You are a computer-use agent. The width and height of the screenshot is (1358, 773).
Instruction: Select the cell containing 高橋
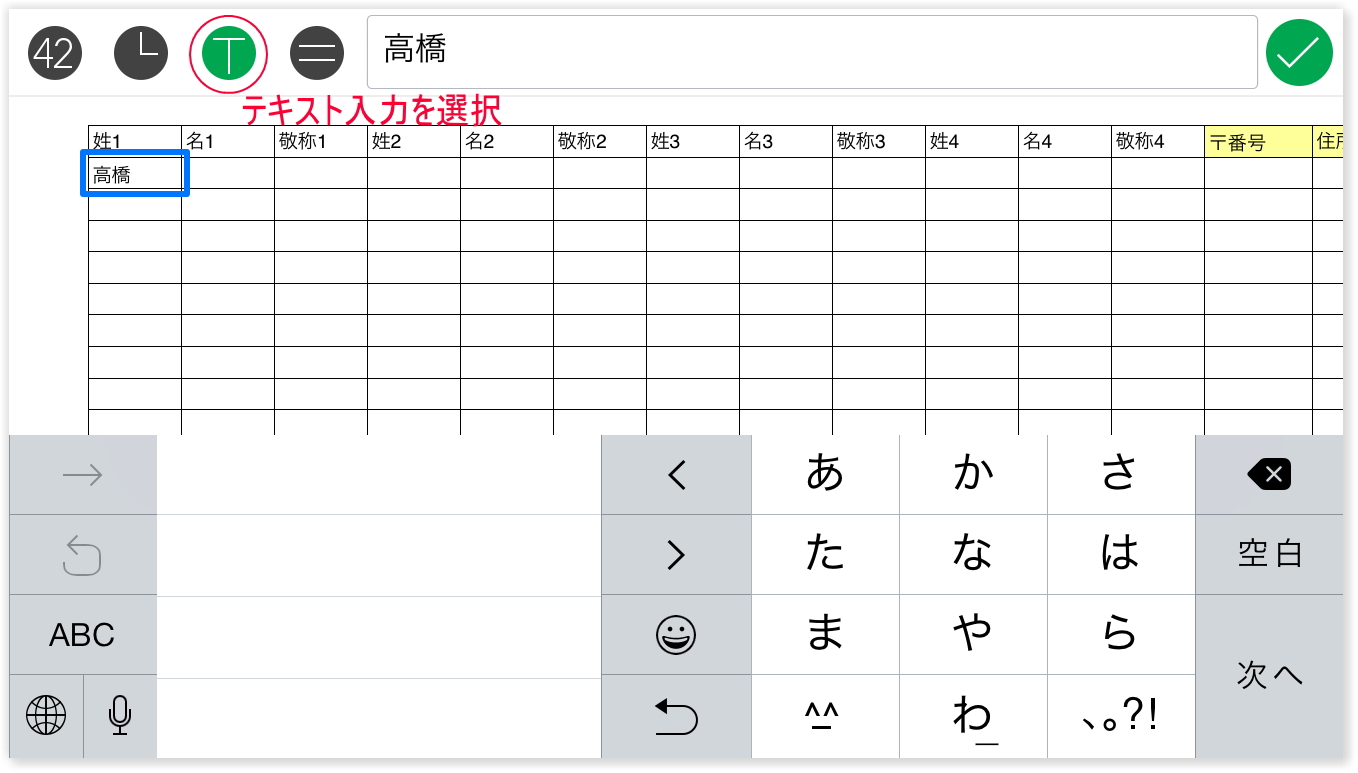135,174
